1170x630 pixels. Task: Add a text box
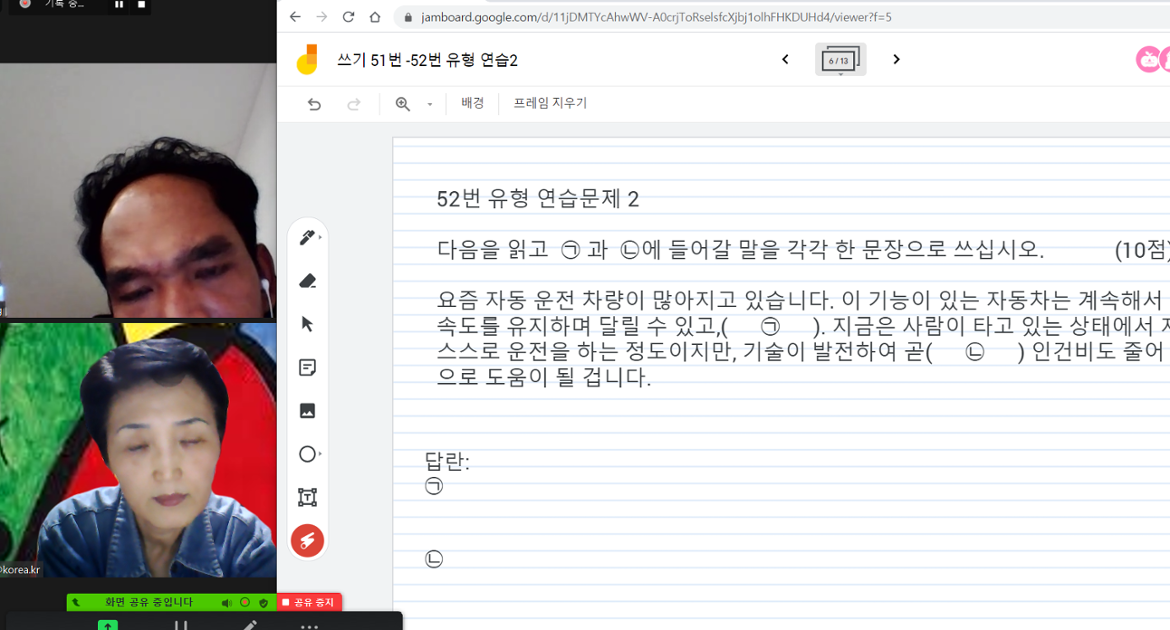pos(307,497)
